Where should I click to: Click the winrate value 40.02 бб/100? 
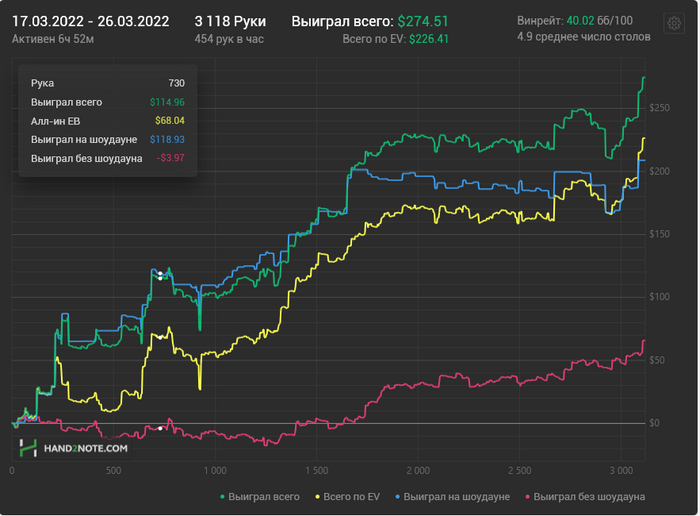tap(600, 21)
